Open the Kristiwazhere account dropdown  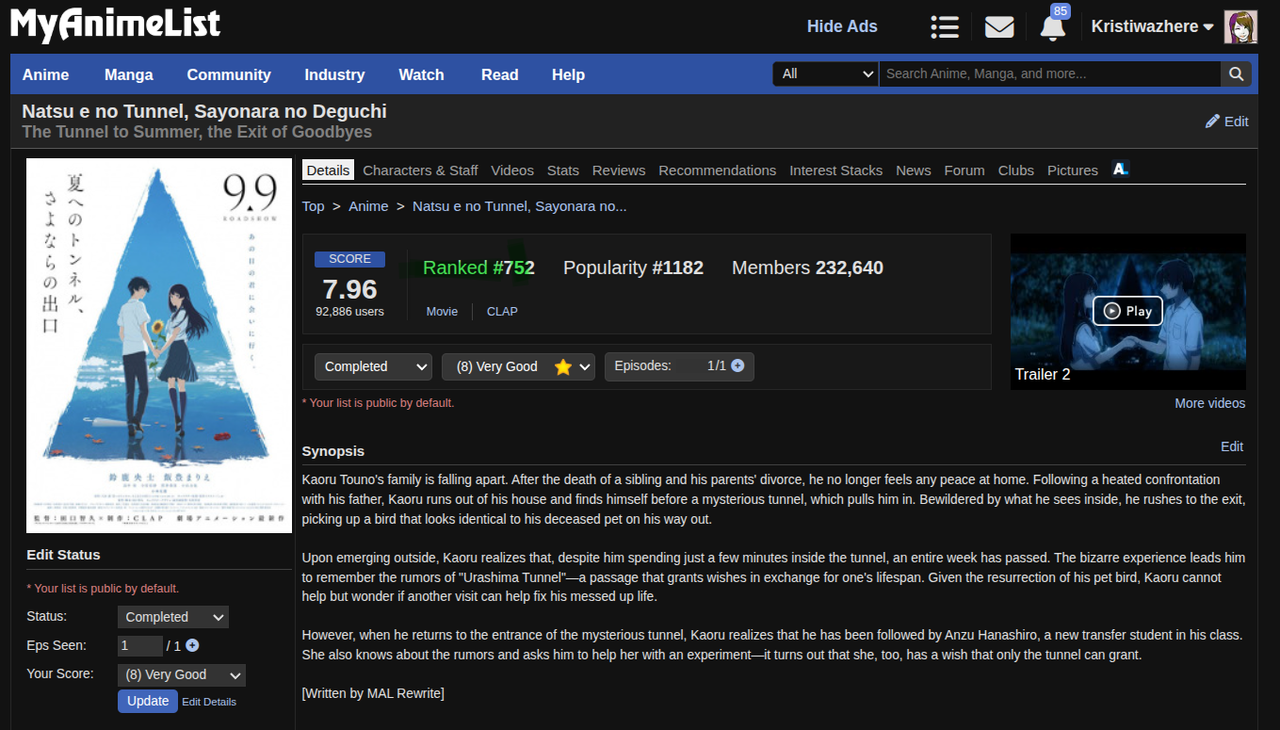[1152, 27]
